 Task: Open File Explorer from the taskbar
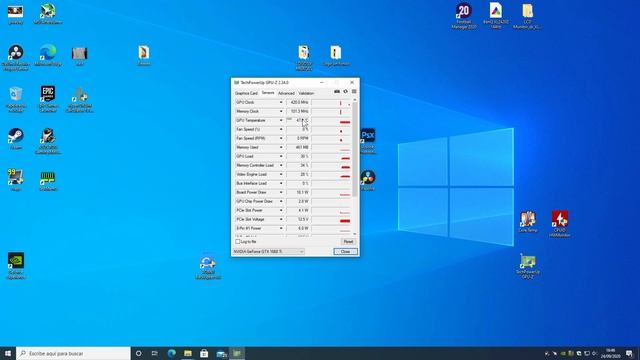(x=188, y=353)
